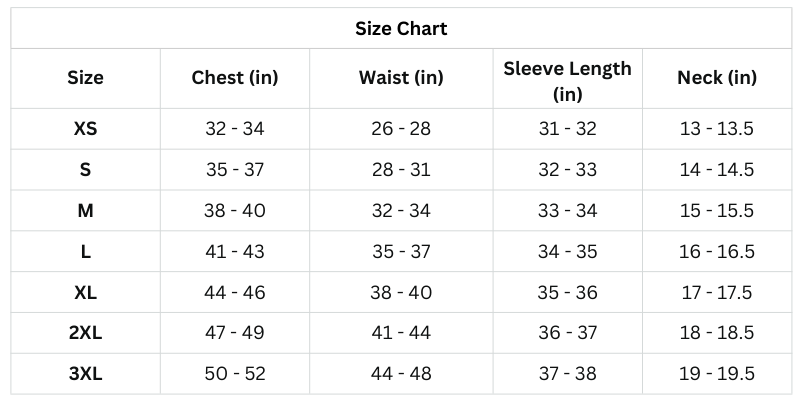Click the chest value 32 - 34
Viewport: 800px width, 400px height.
pyautogui.click(x=235, y=128)
